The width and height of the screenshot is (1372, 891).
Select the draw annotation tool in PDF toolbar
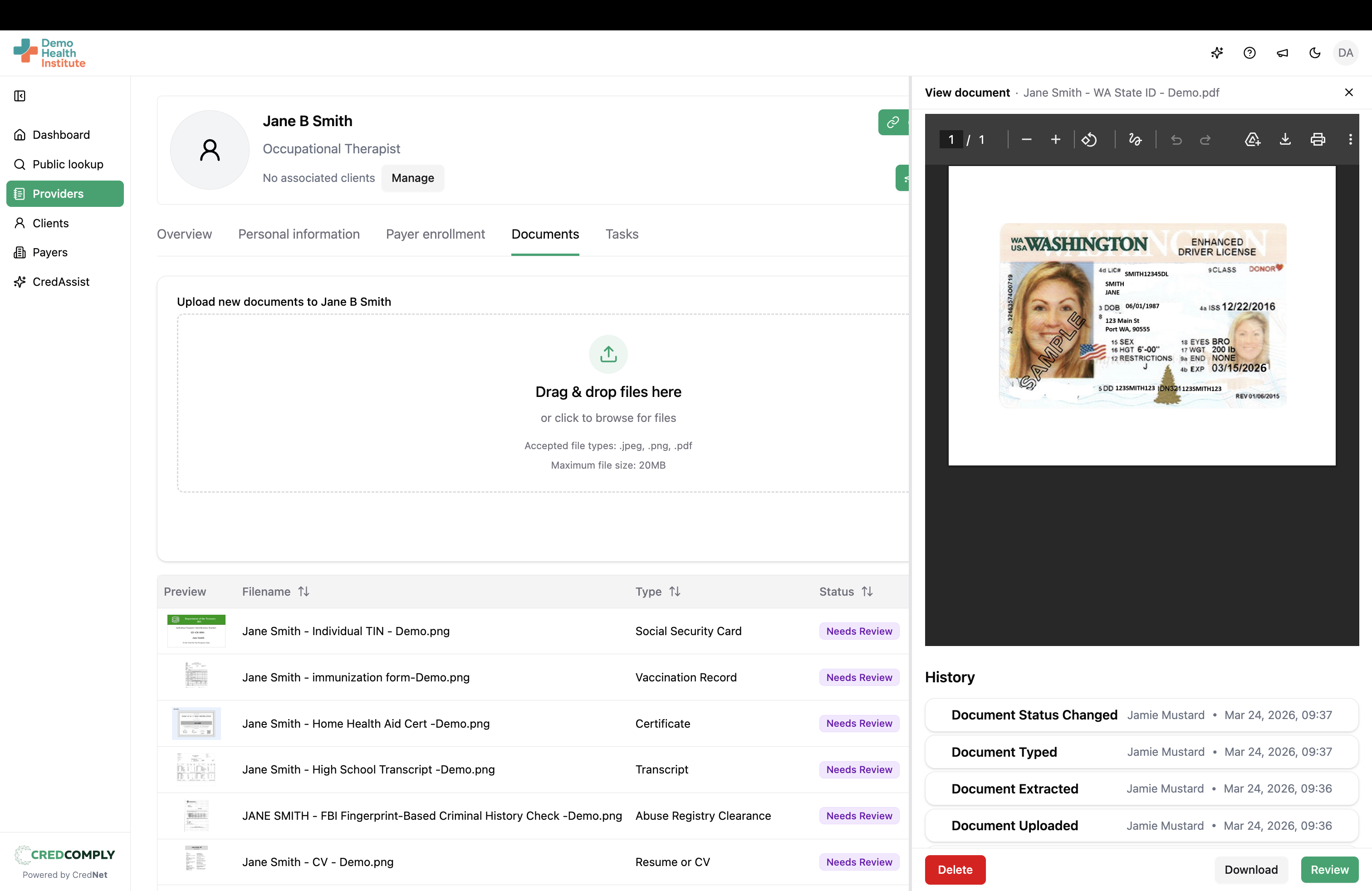1135,139
